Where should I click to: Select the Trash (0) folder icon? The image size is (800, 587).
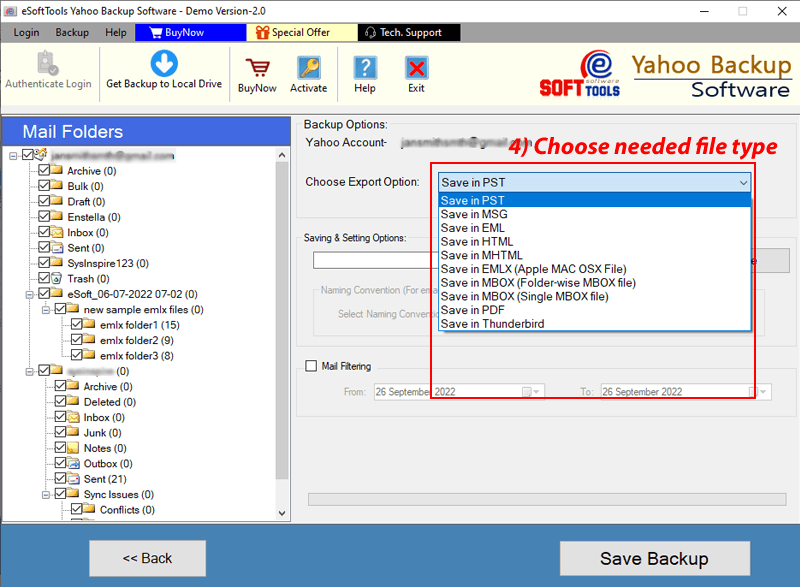pos(58,279)
